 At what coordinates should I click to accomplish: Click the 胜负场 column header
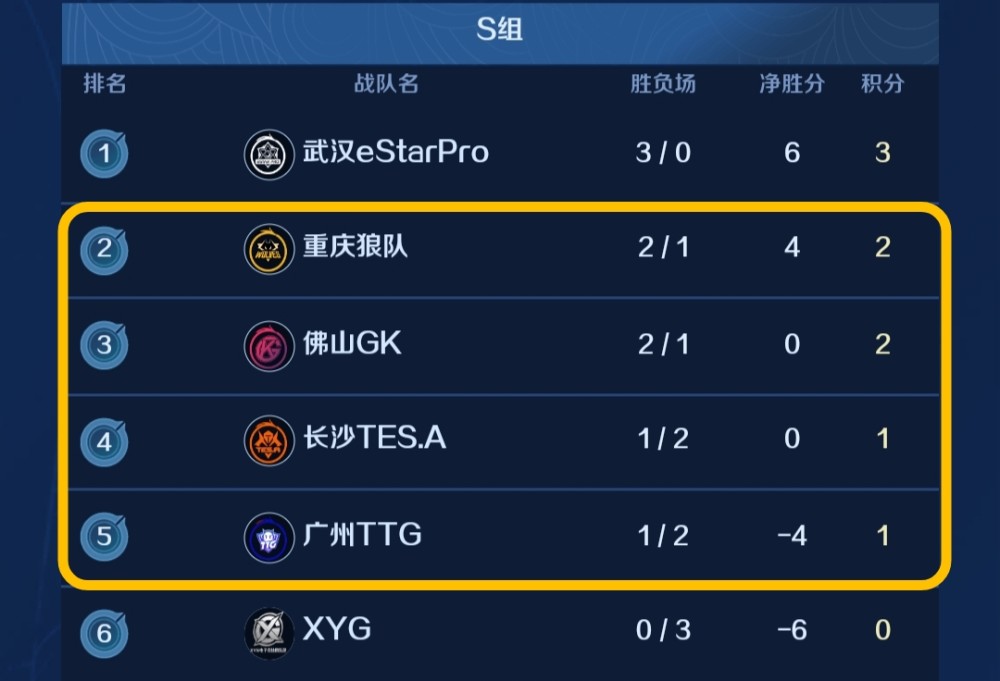click(x=663, y=84)
